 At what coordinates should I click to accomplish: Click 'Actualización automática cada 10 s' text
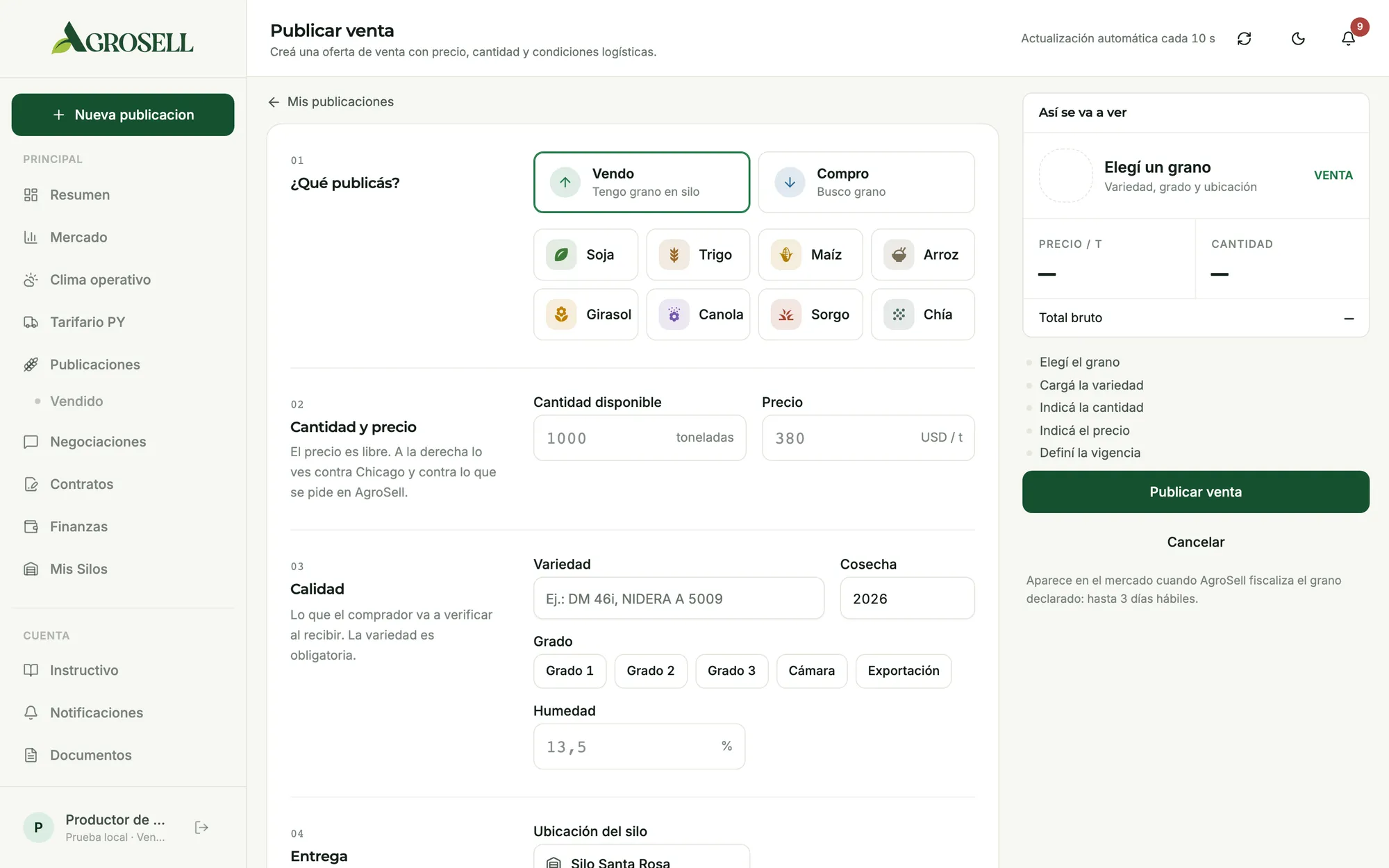click(1117, 38)
